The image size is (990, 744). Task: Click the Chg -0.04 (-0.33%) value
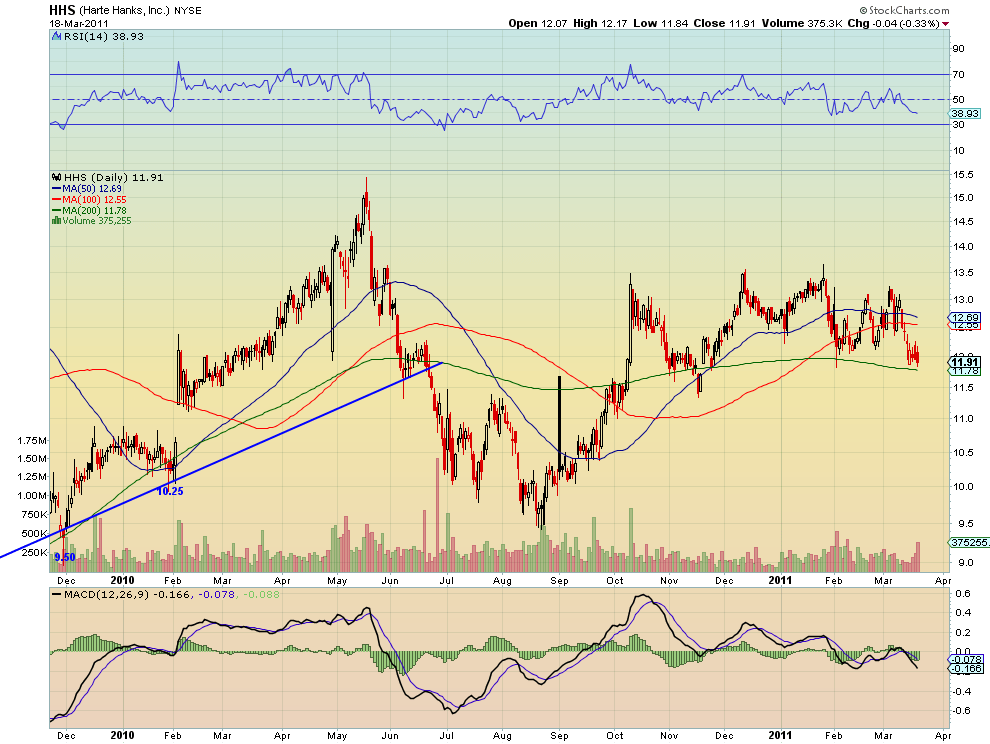893,23
